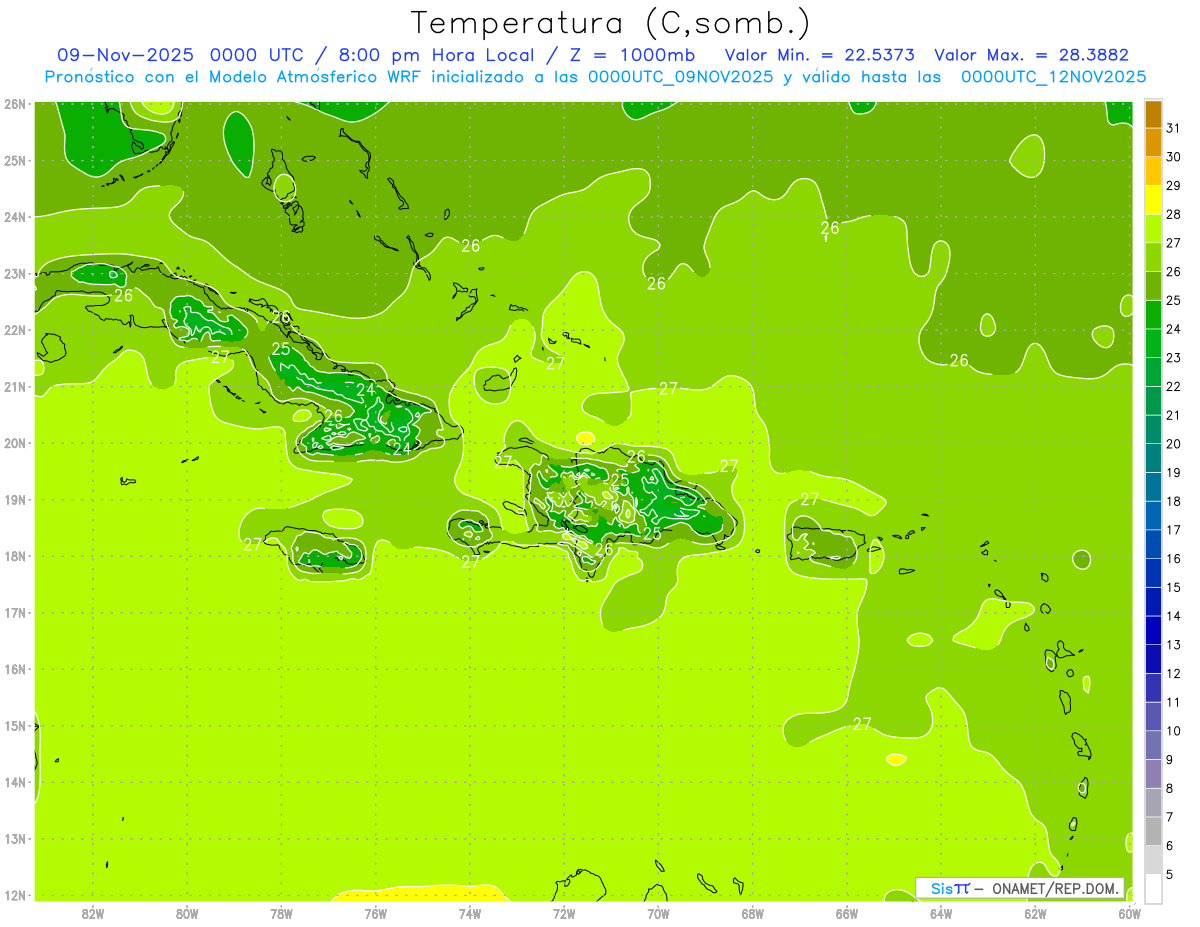1200x927 pixels.
Task: Click the 70W longitude axis label
Action: [x=658, y=913]
